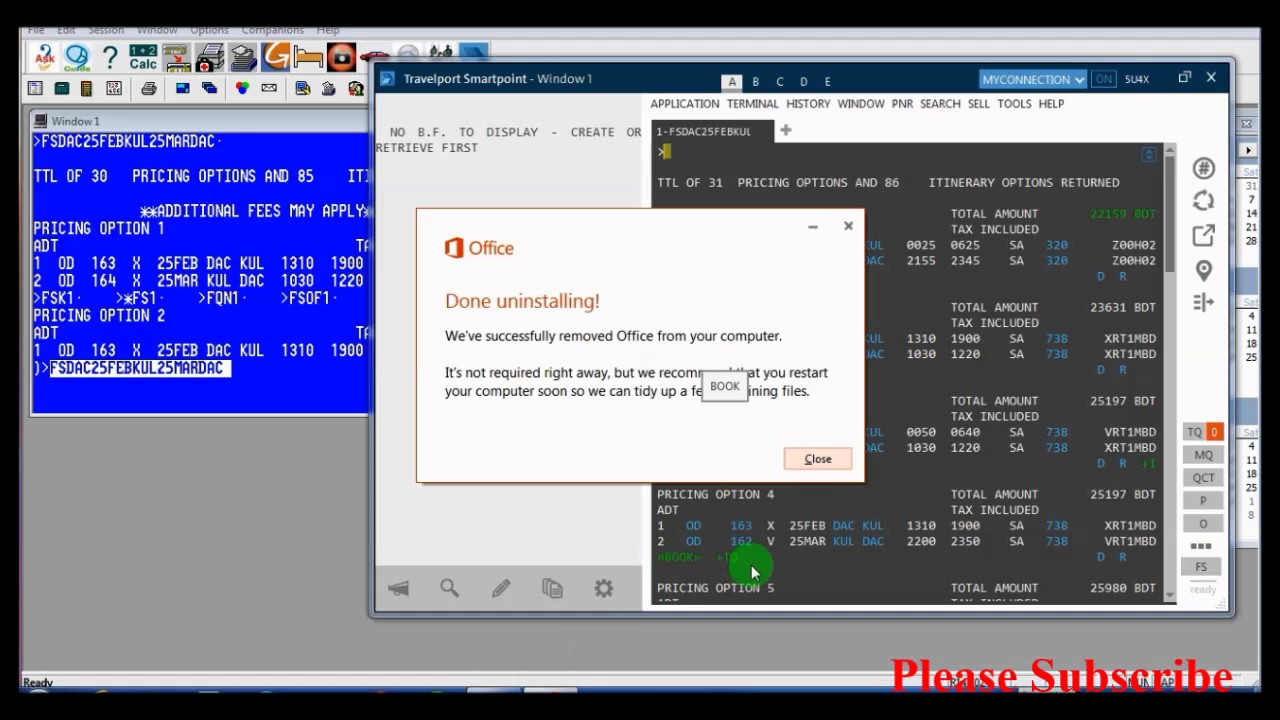The height and width of the screenshot is (720, 1280).
Task: Open the Ask help icon in Galileo toolbar
Action: pos(43,57)
